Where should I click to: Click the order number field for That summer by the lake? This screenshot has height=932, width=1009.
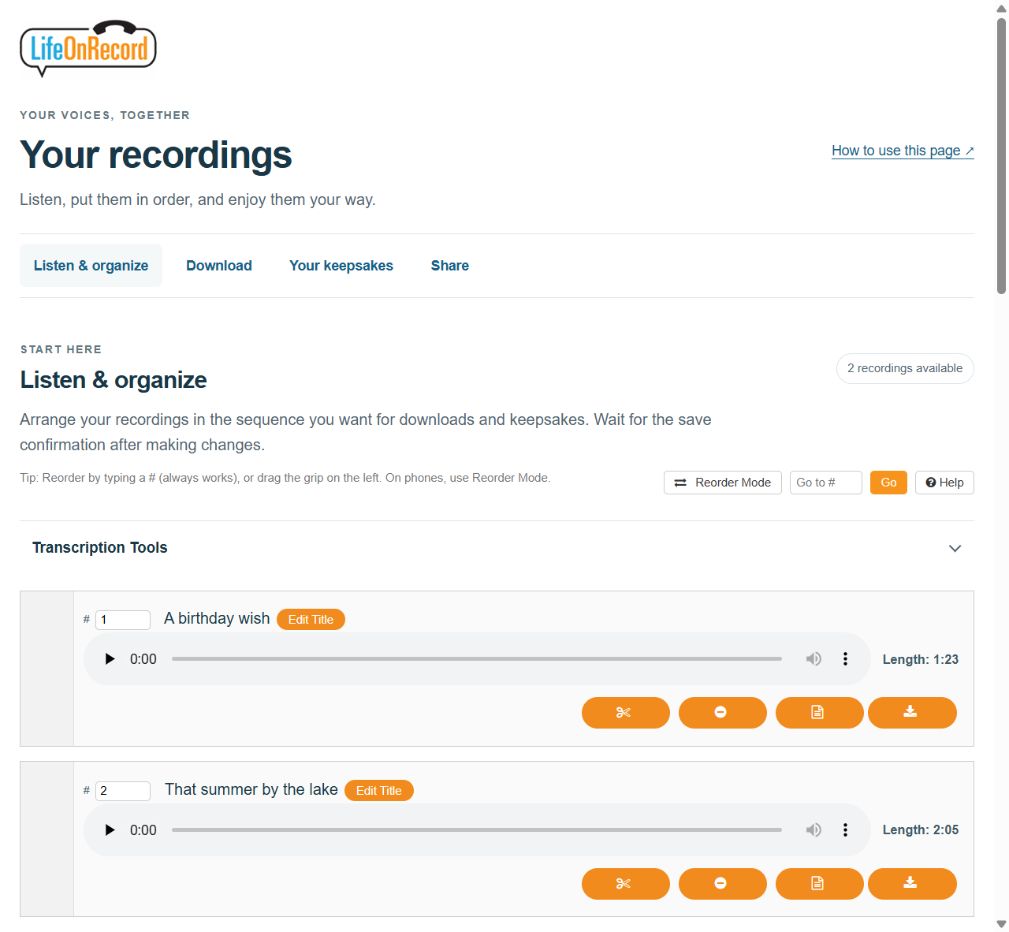[123, 791]
